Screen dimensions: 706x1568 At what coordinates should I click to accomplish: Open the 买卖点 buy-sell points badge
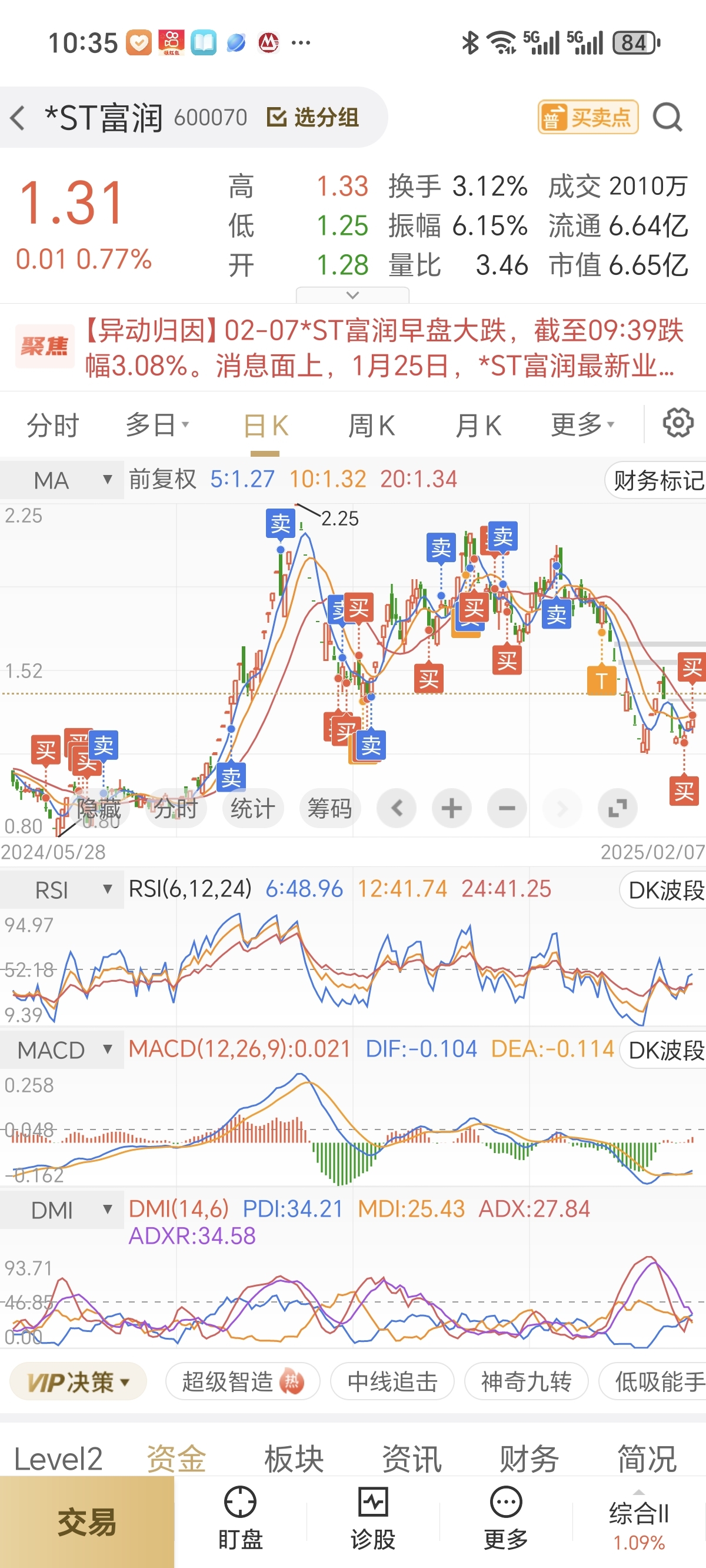[x=588, y=117]
